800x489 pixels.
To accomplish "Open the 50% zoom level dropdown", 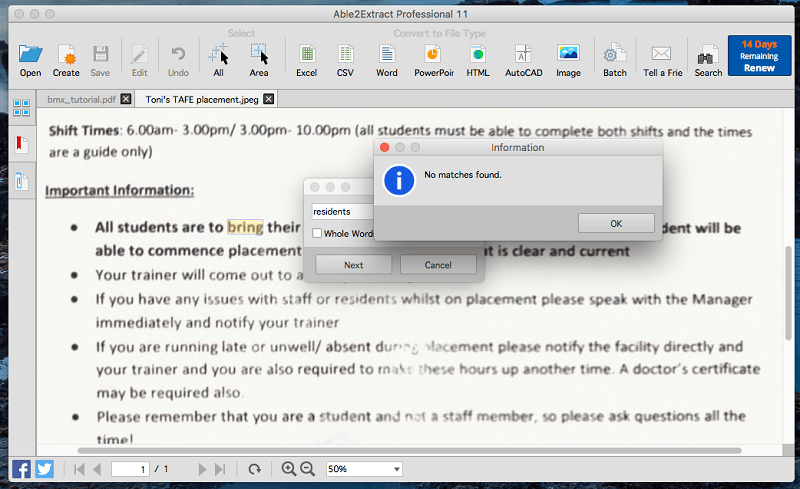I will pos(364,469).
